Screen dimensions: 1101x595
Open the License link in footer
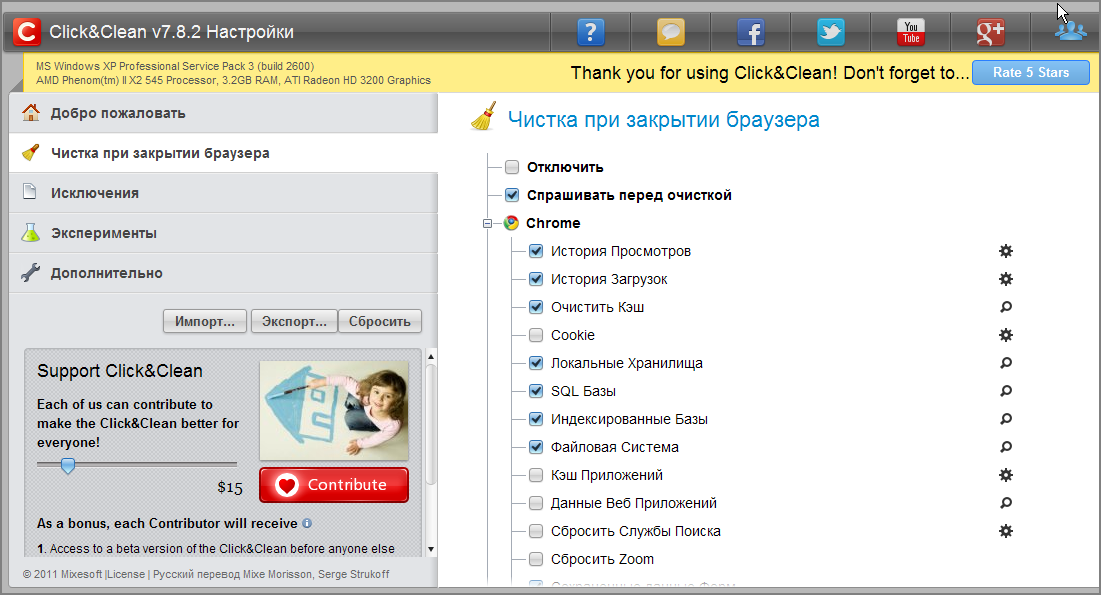tap(126, 574)
